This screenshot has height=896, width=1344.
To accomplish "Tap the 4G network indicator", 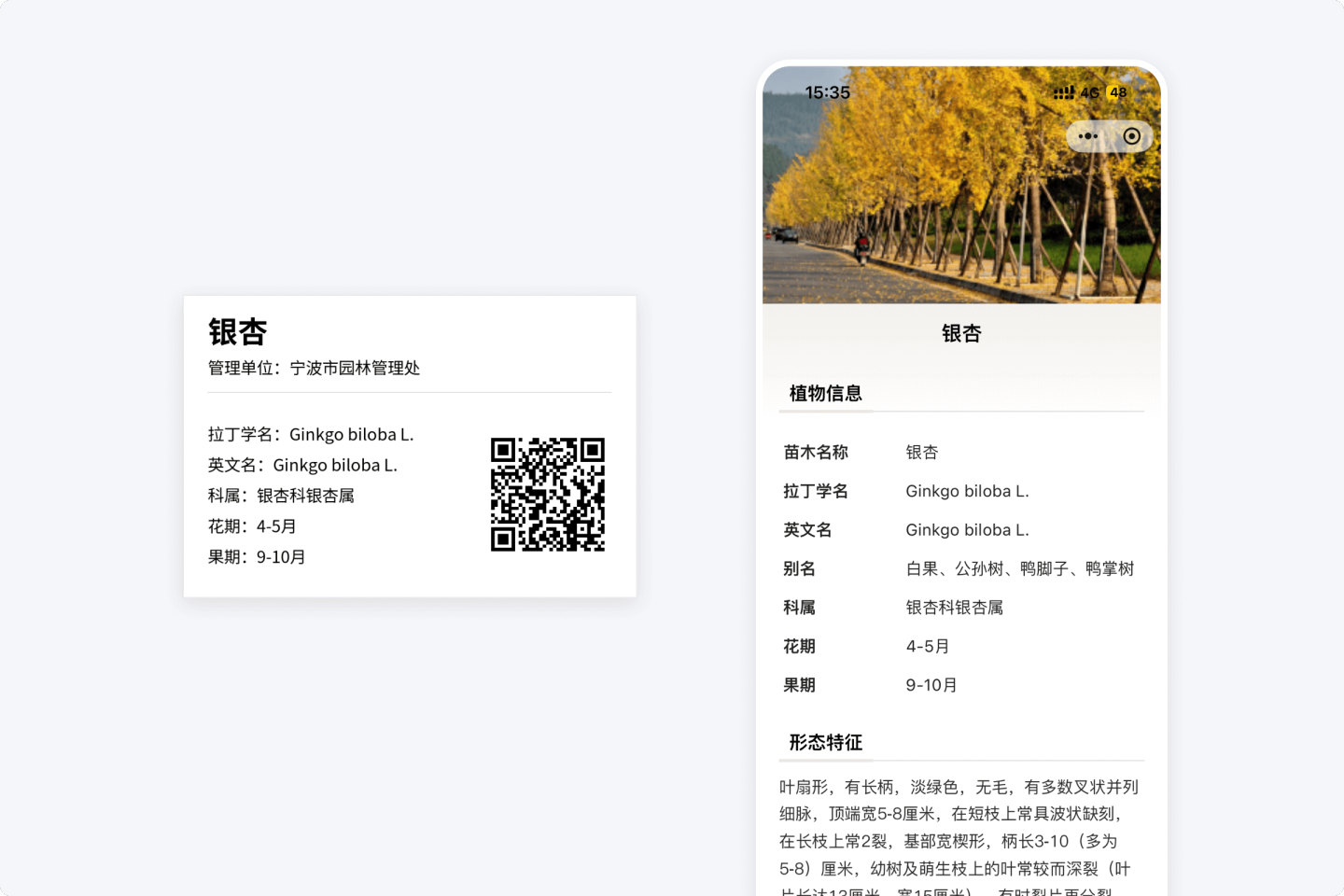I will [1088, 92].
